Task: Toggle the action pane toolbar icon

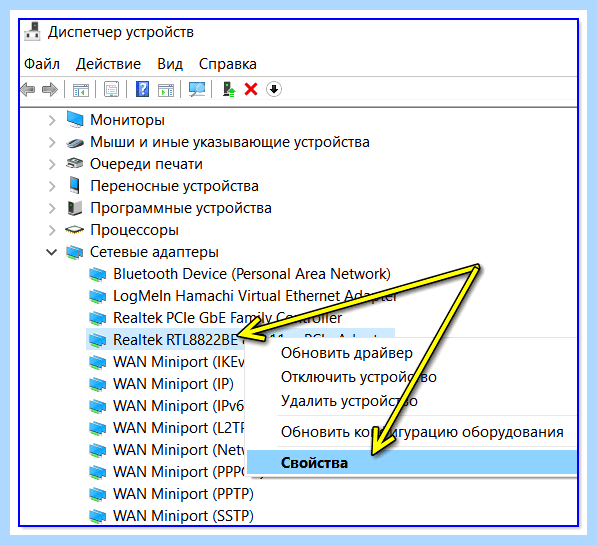Action: (166, 90)
